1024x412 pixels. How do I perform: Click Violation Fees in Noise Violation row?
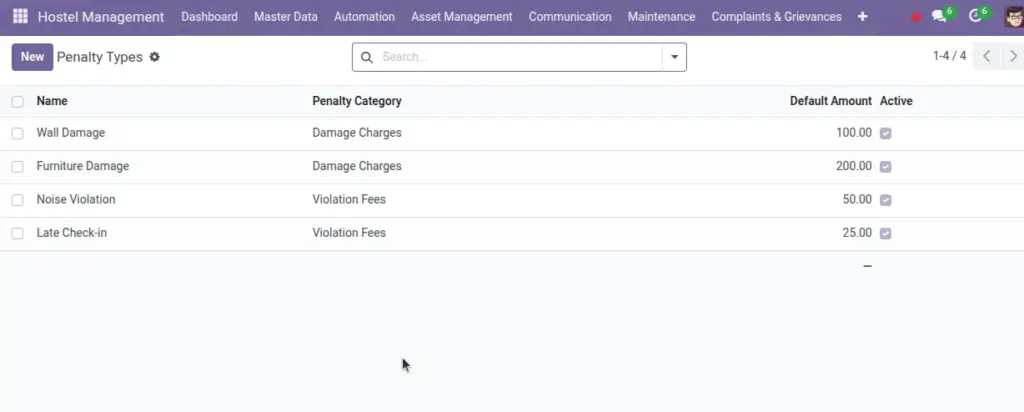point(349,199)
